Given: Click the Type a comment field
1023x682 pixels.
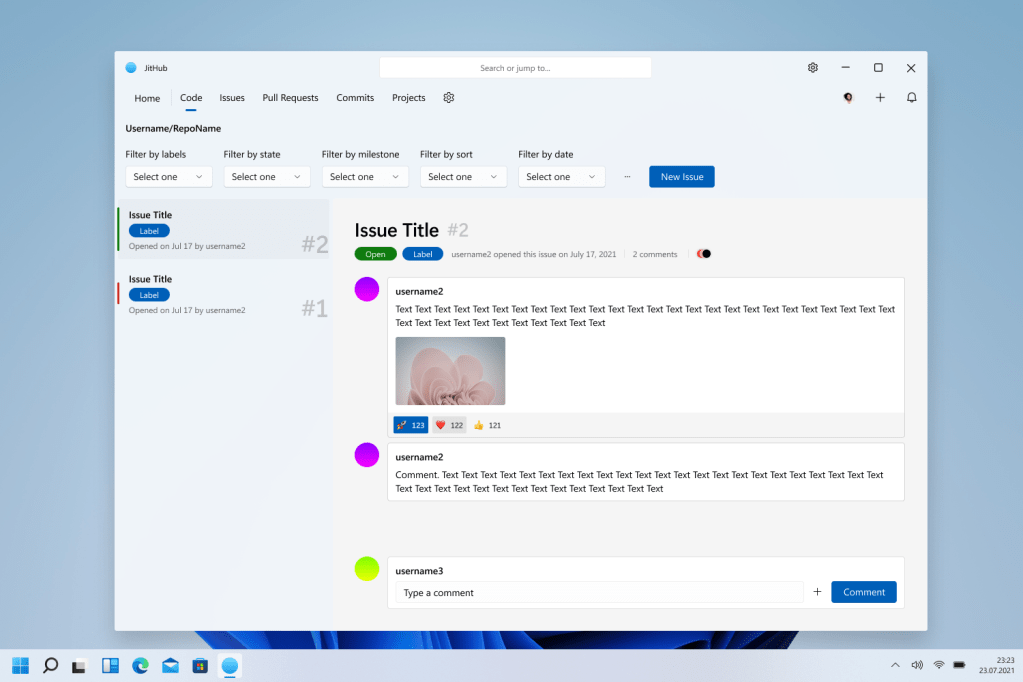Looking at the screenshot, I should (598, 593).
